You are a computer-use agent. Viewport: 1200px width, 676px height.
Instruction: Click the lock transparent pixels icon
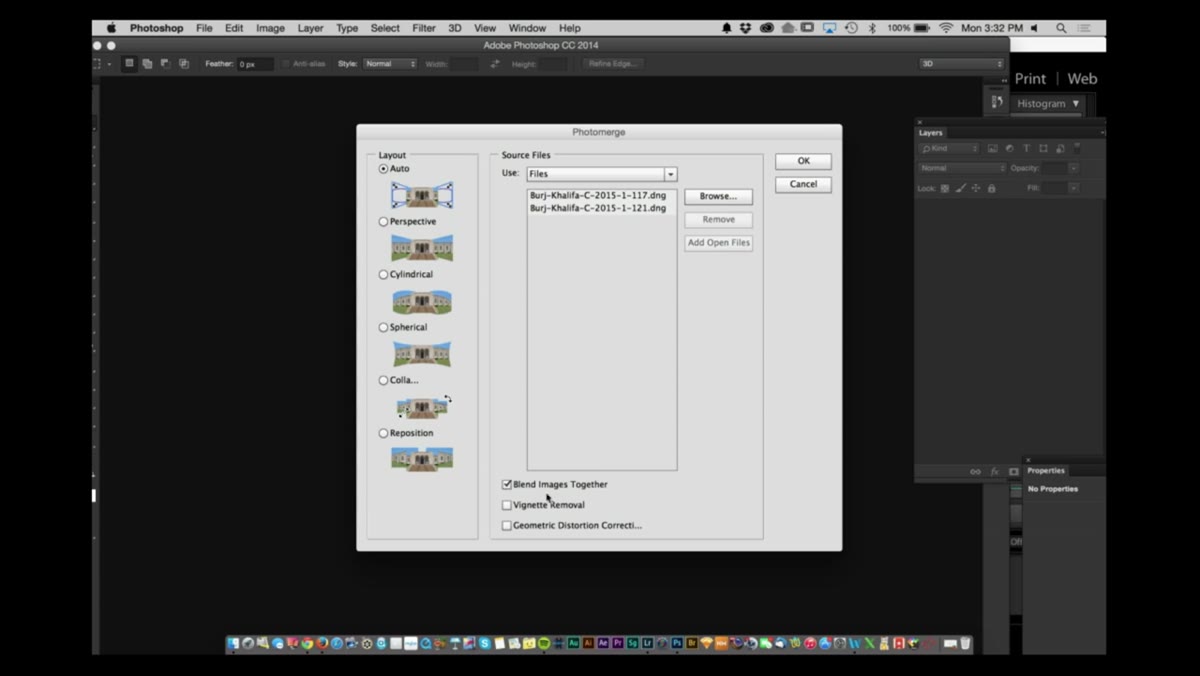(x=945, y=188)
